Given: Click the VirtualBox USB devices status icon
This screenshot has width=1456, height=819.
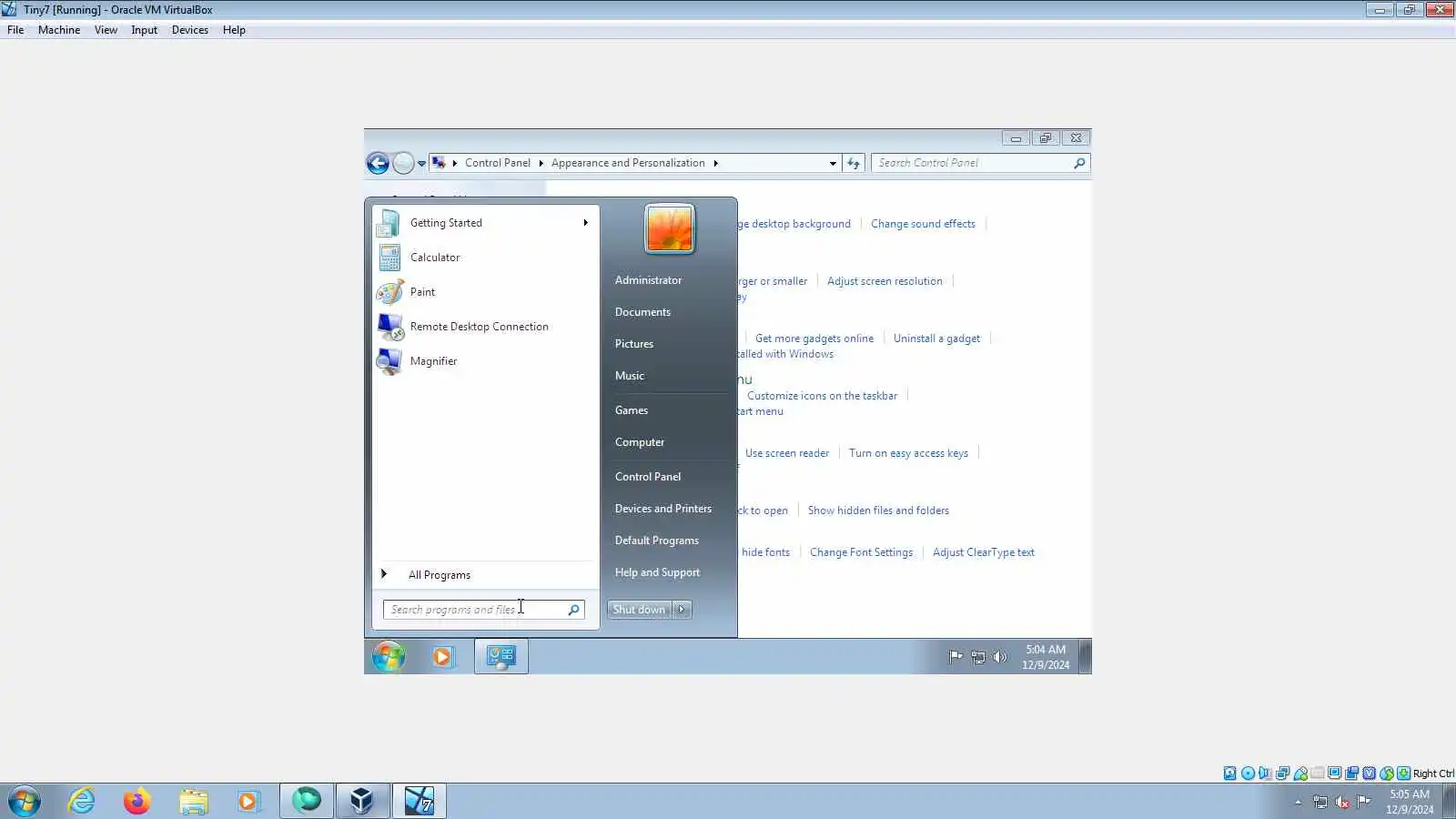Looking at the screenshot, I should 1300,773.
